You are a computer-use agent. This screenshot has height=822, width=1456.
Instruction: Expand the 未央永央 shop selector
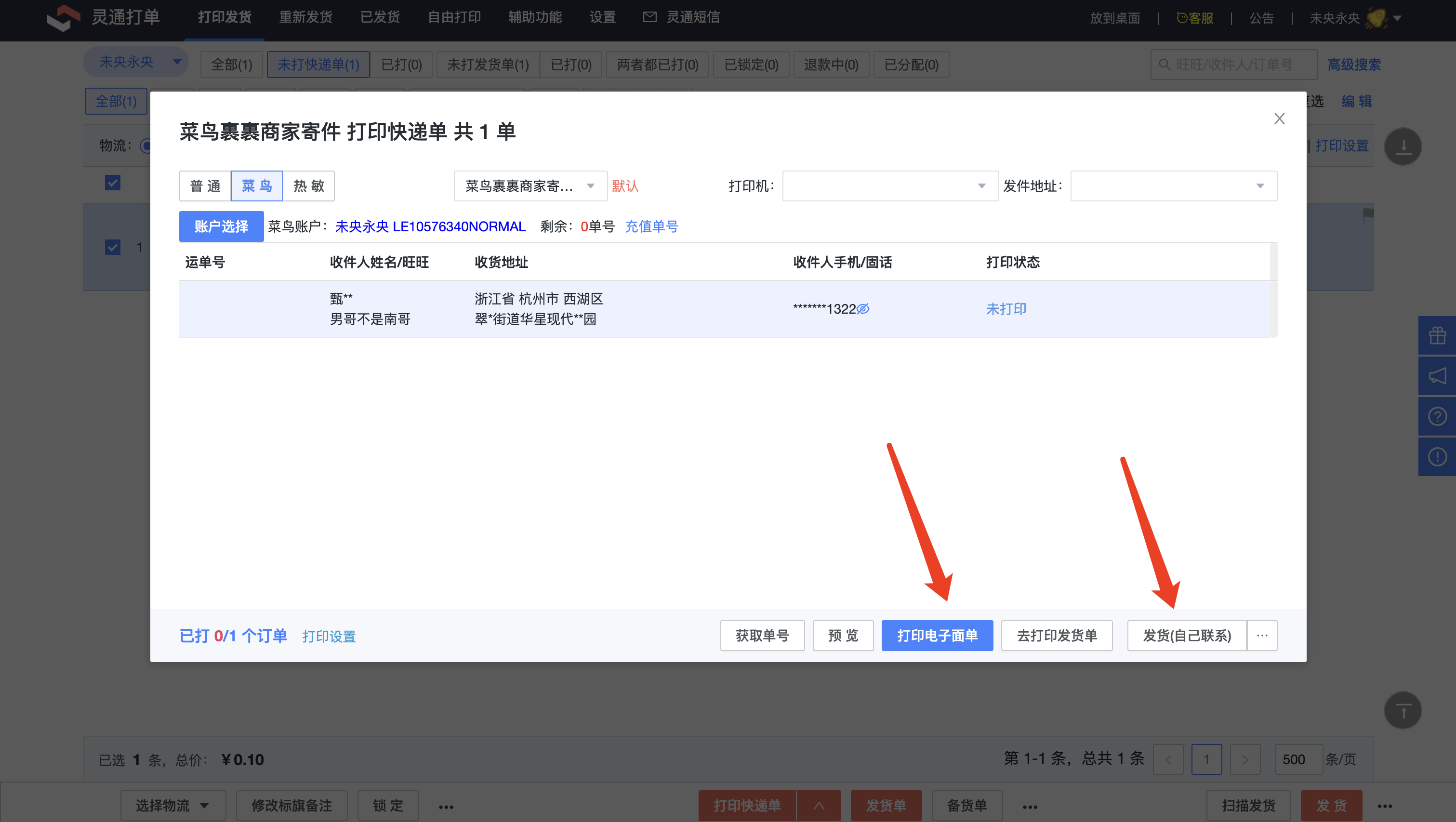pos(135,62)
